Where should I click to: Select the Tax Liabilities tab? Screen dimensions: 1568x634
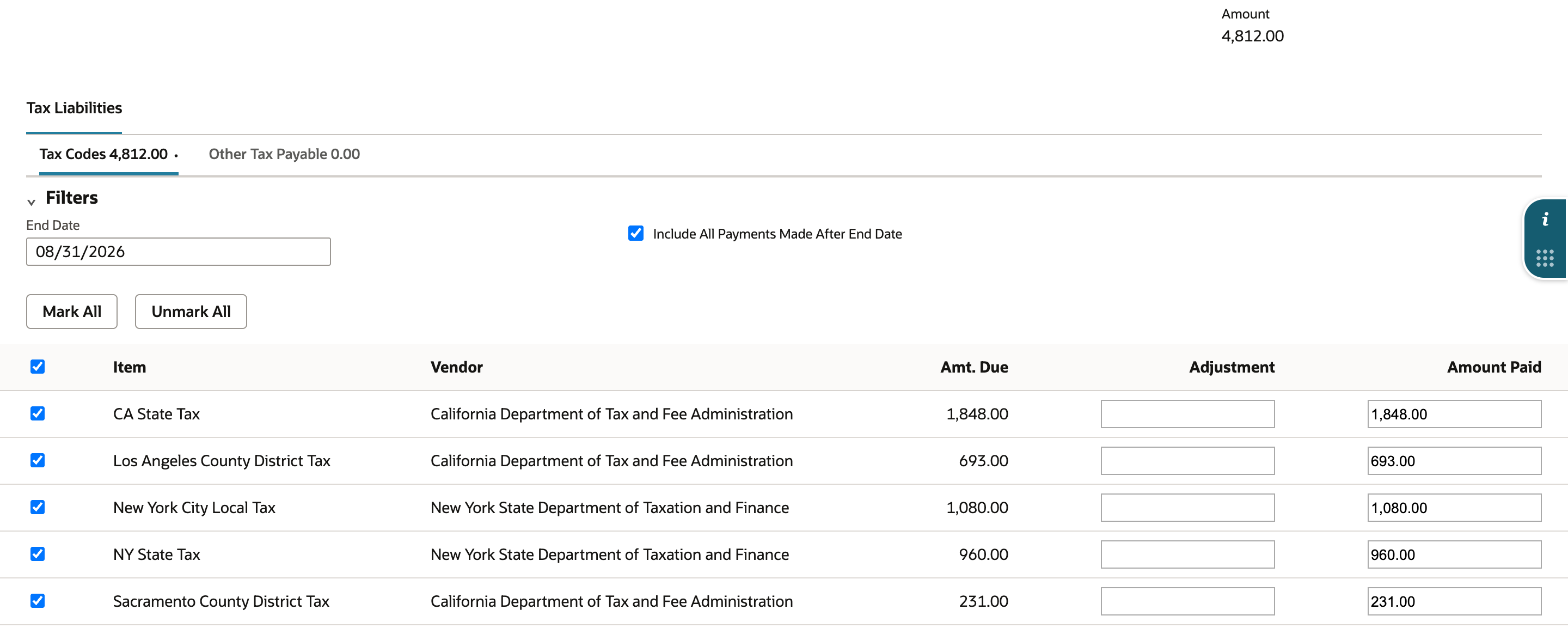tap(73, 108)
